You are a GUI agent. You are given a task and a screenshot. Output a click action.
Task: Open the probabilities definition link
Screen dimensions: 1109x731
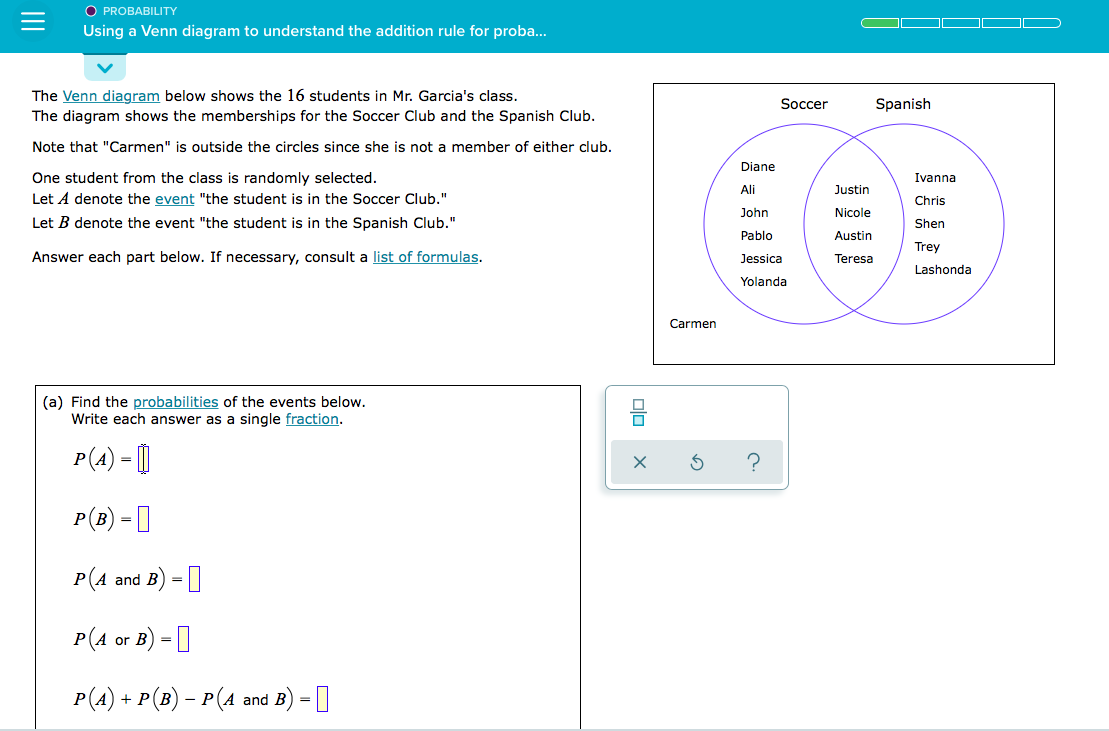pos(176,401)
